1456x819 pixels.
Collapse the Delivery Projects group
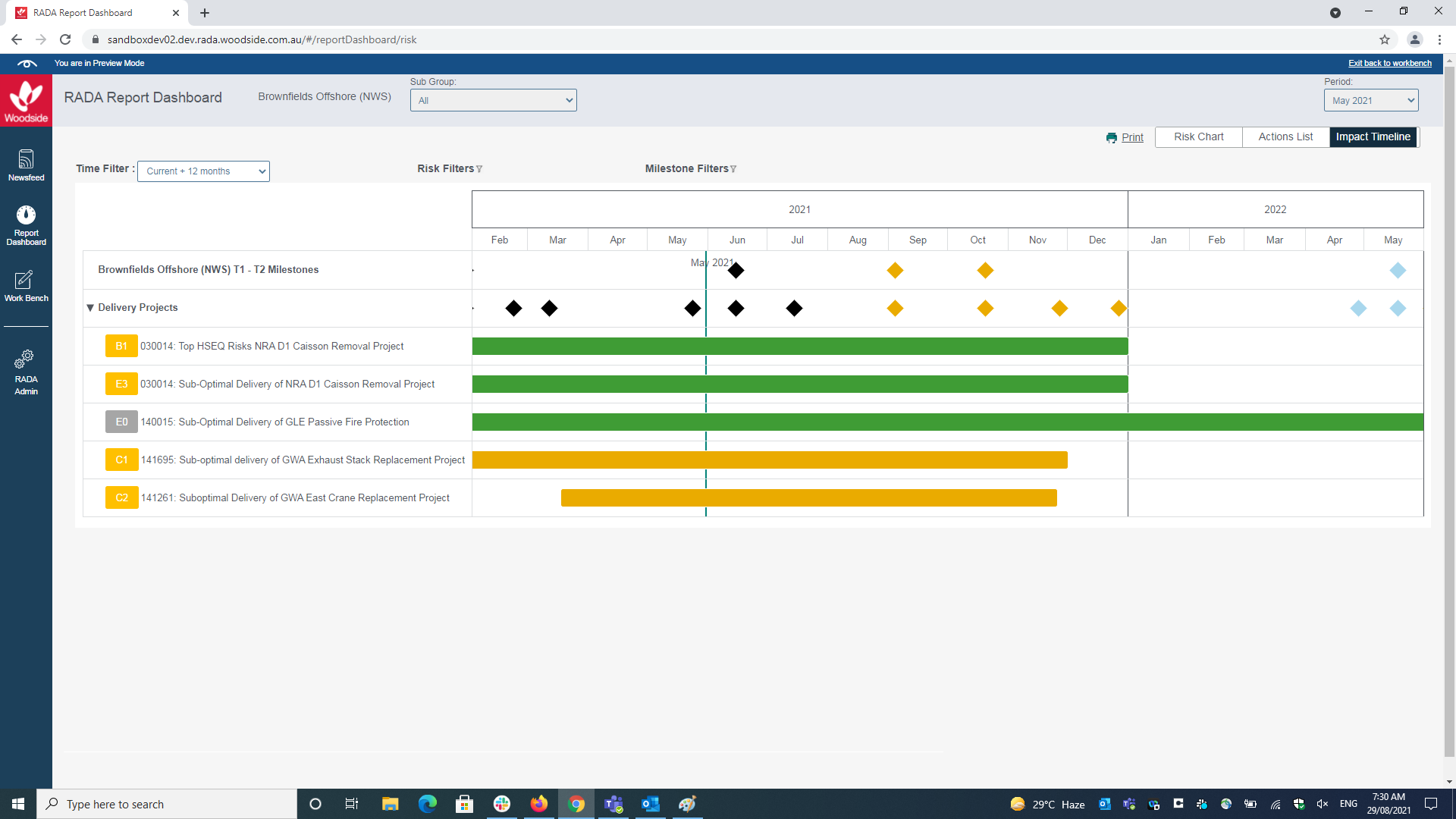pyautogui.click(x=90, y=308)
